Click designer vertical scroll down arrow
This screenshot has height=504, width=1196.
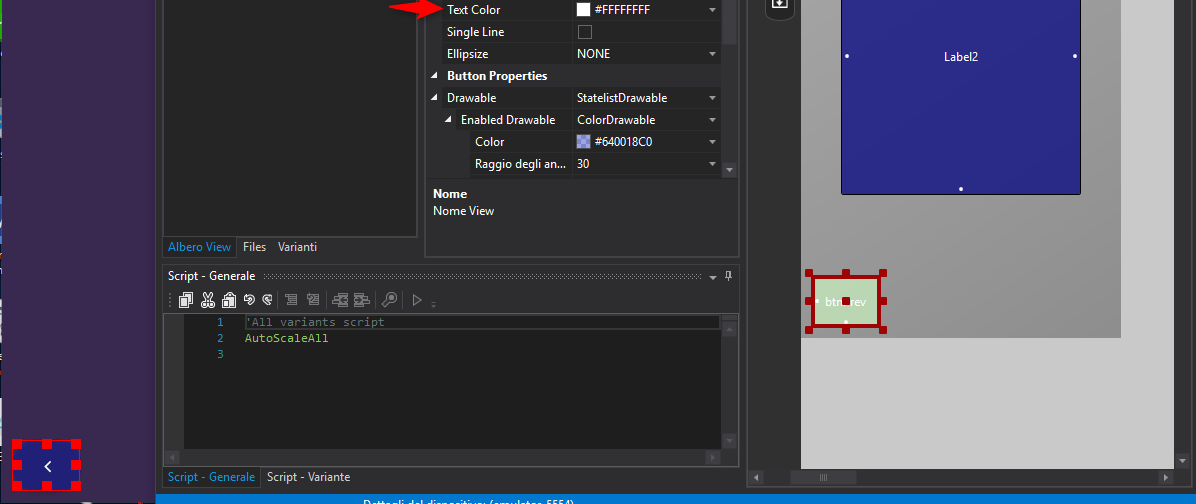1183,461
